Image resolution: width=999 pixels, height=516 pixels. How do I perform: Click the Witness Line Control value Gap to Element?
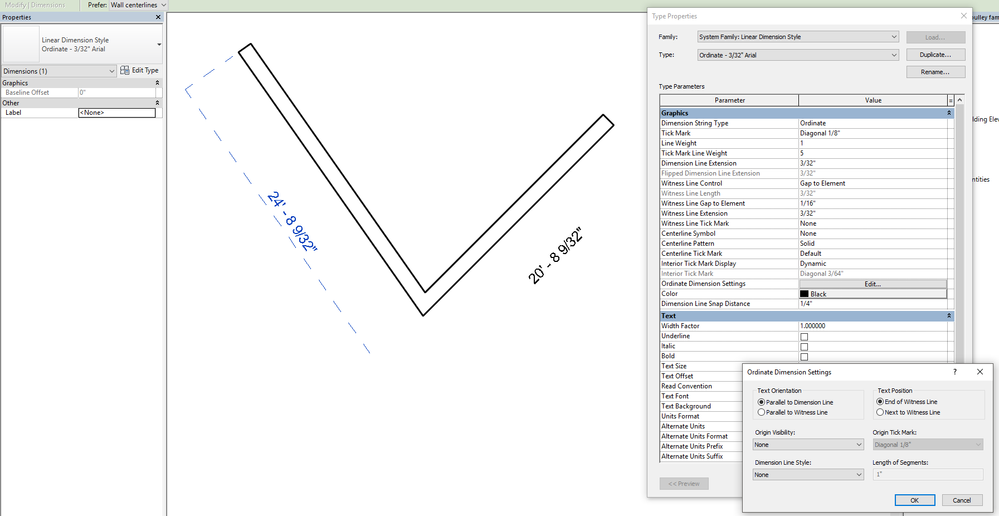873,183
